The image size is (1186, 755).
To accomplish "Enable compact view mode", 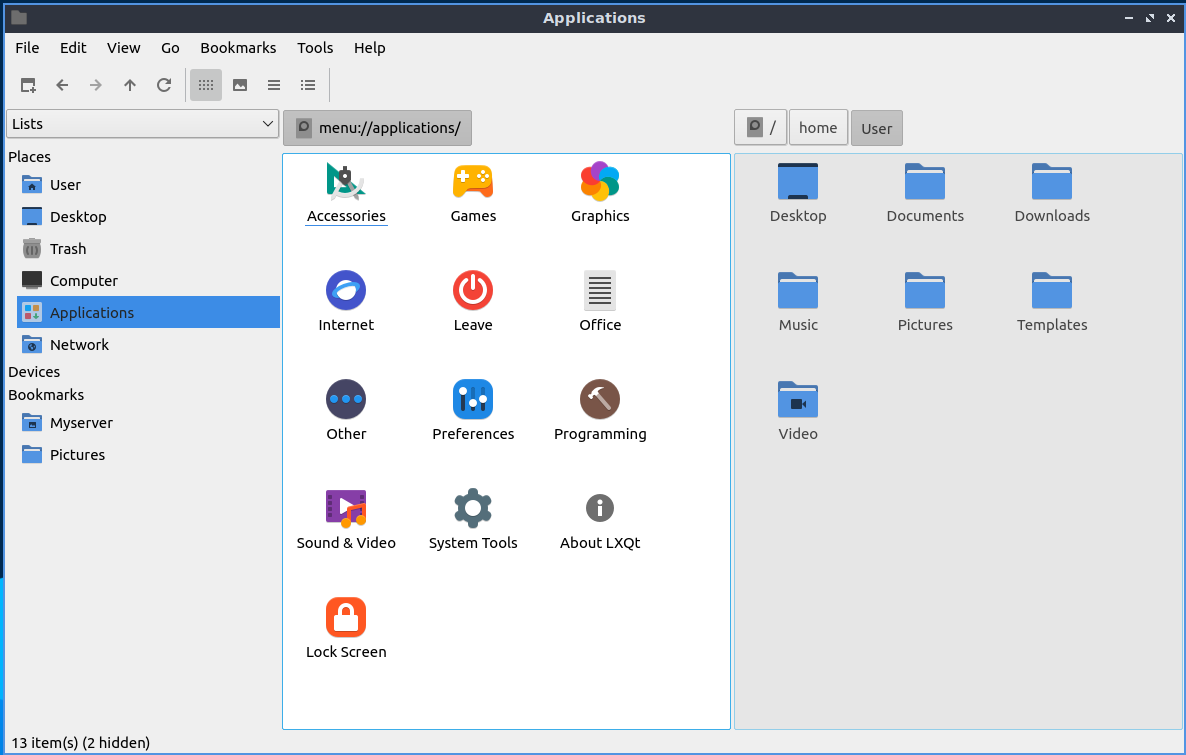I will (x=274, y=86).
